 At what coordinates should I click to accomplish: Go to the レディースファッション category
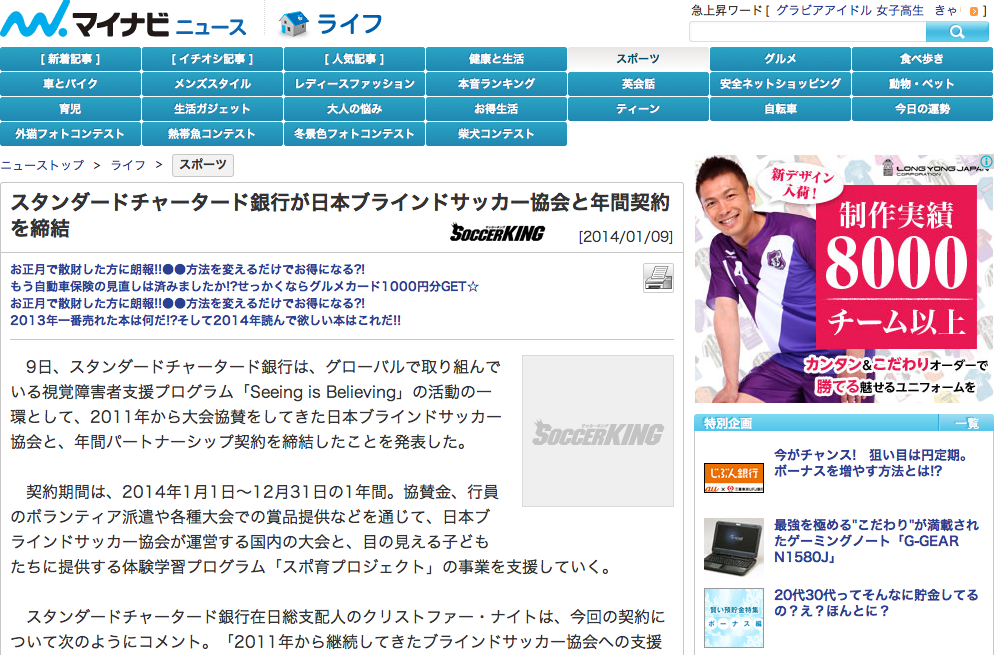pyautogui.click(x=355, y=84)
